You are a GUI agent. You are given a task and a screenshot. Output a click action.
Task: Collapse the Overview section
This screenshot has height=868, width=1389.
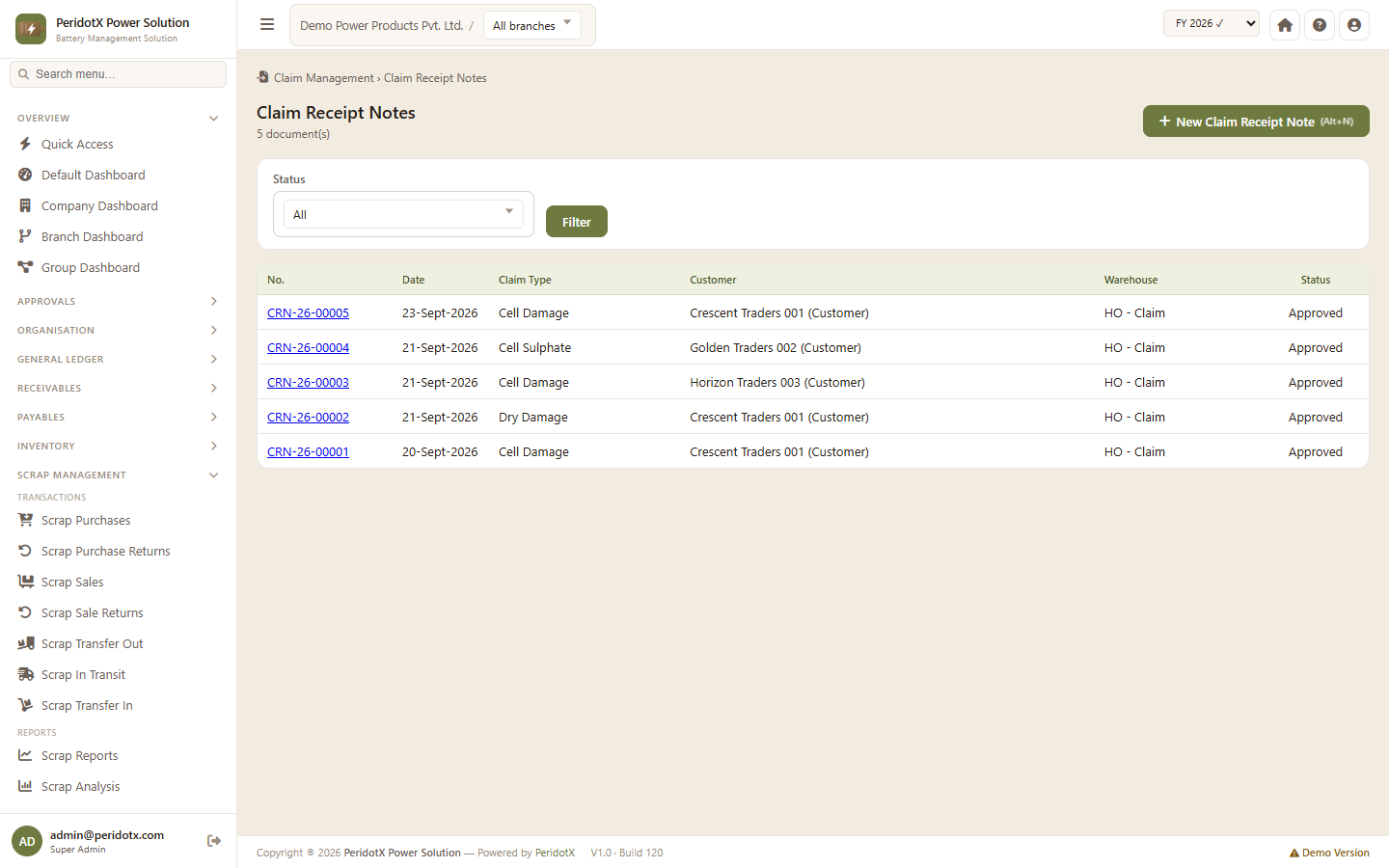(x=118, y=118)
